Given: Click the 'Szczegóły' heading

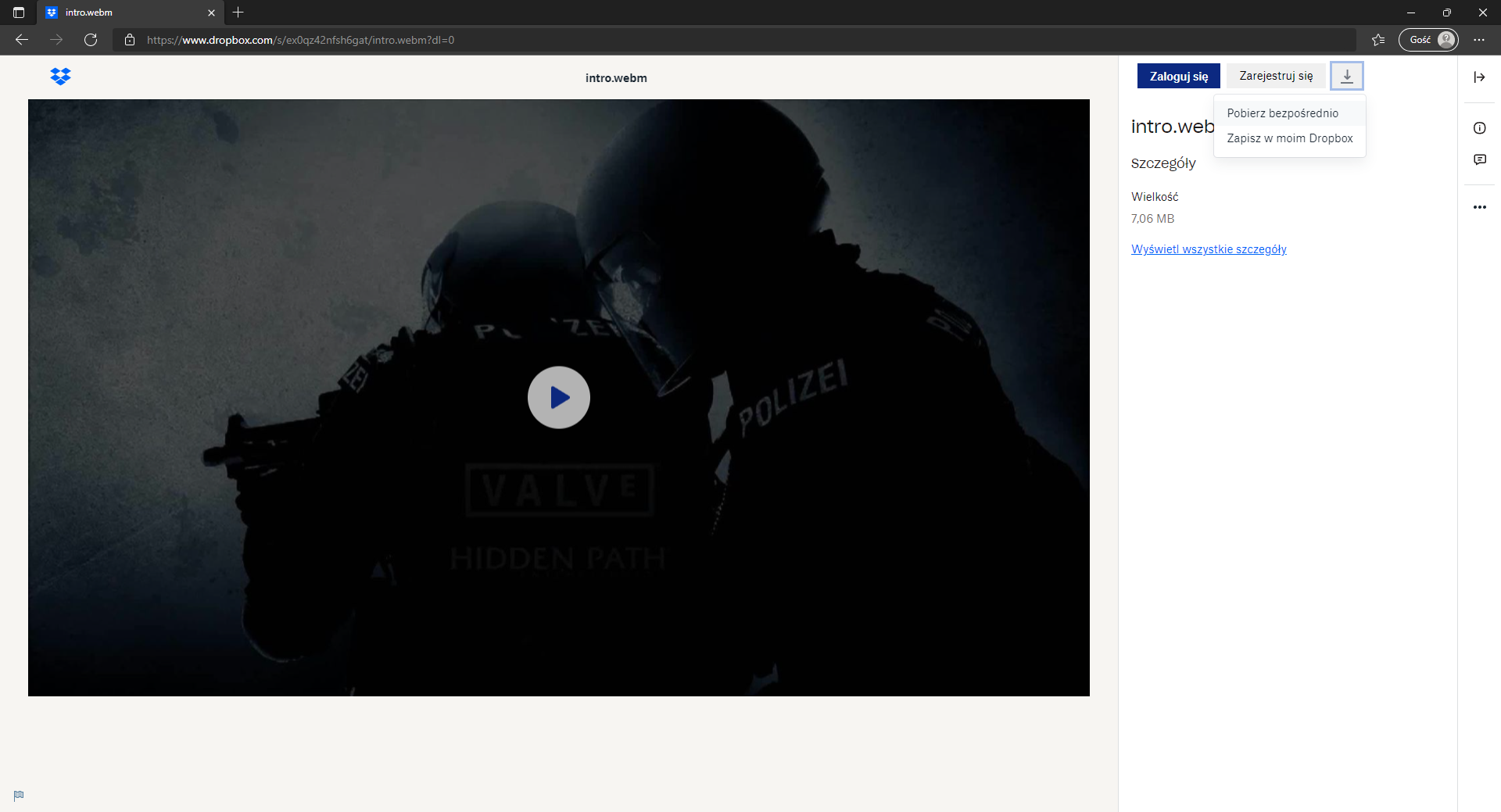Looking at the screenshot, I should point(1163,163).
